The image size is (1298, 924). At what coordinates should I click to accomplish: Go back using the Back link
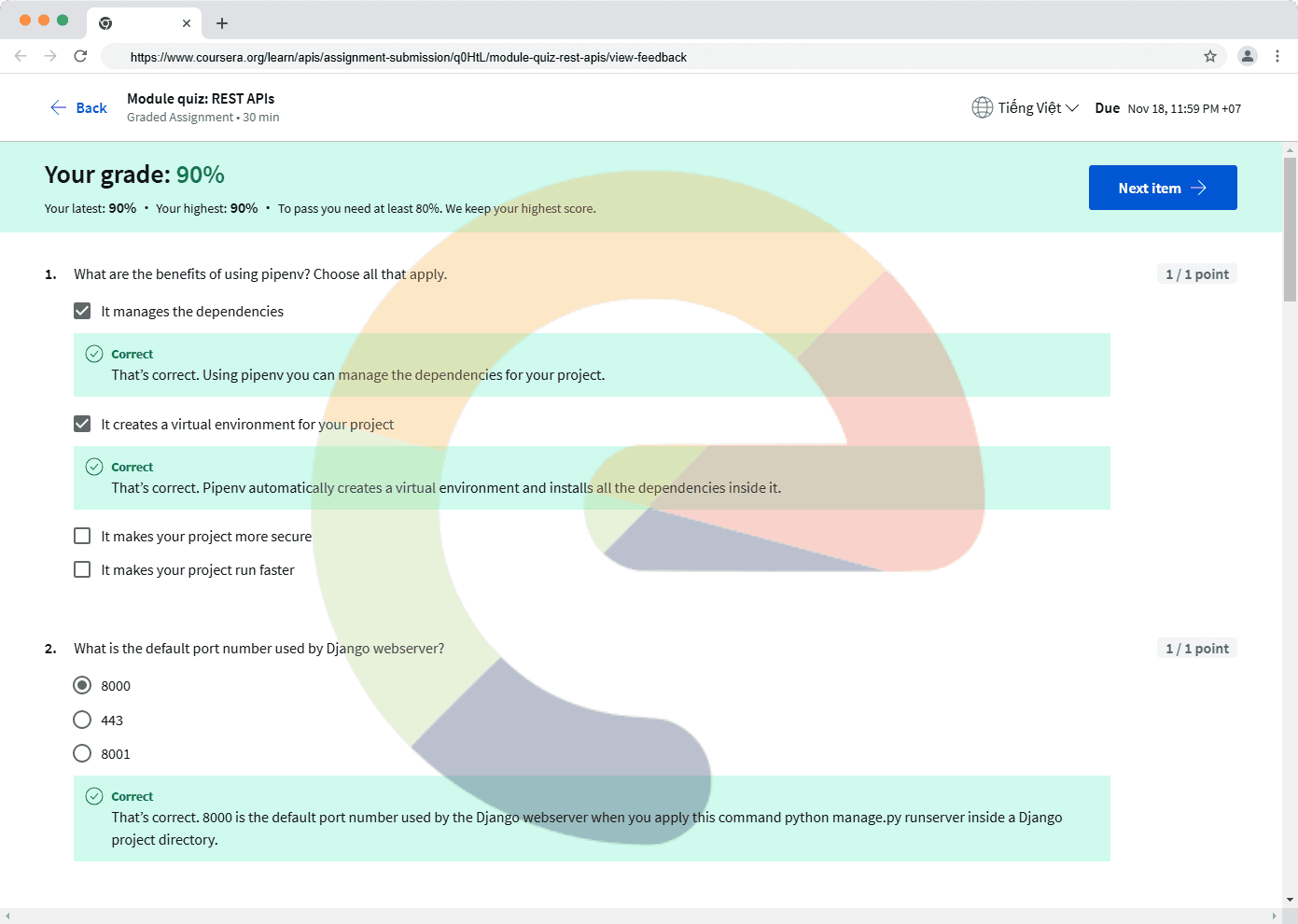[x=78, y=107]
